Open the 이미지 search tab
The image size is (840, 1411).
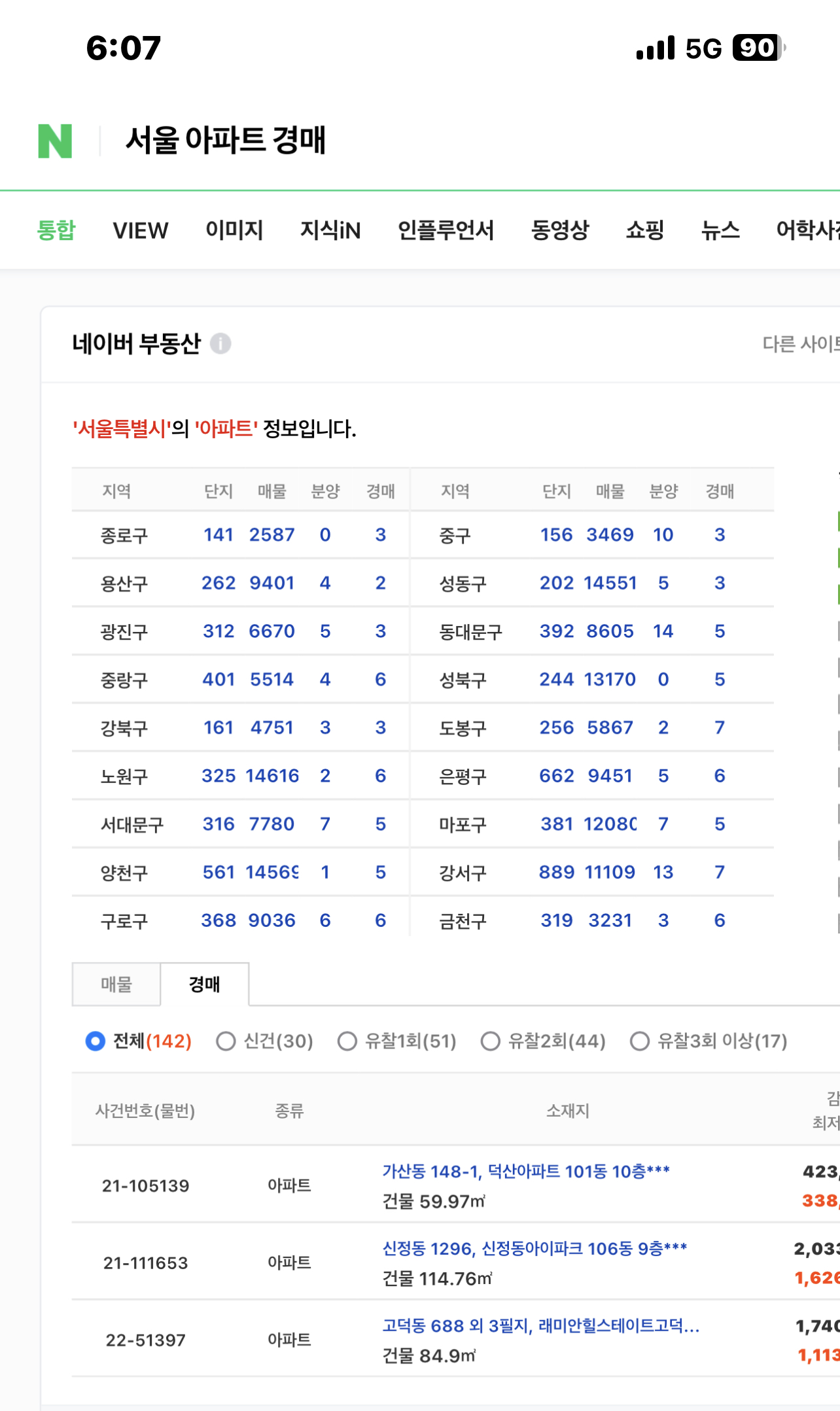(234, 230)
